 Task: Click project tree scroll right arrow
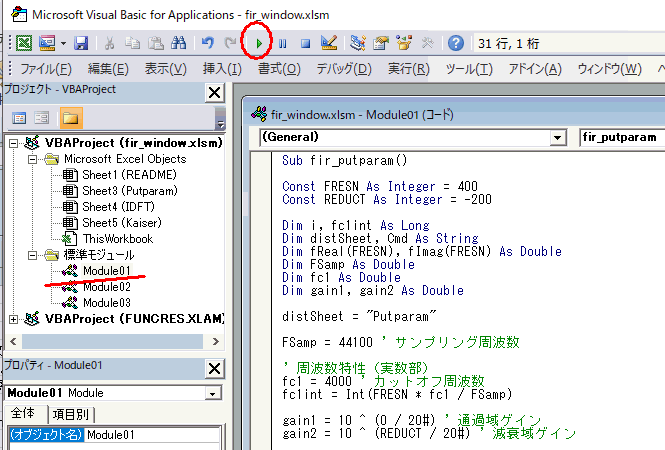point(215,341)
